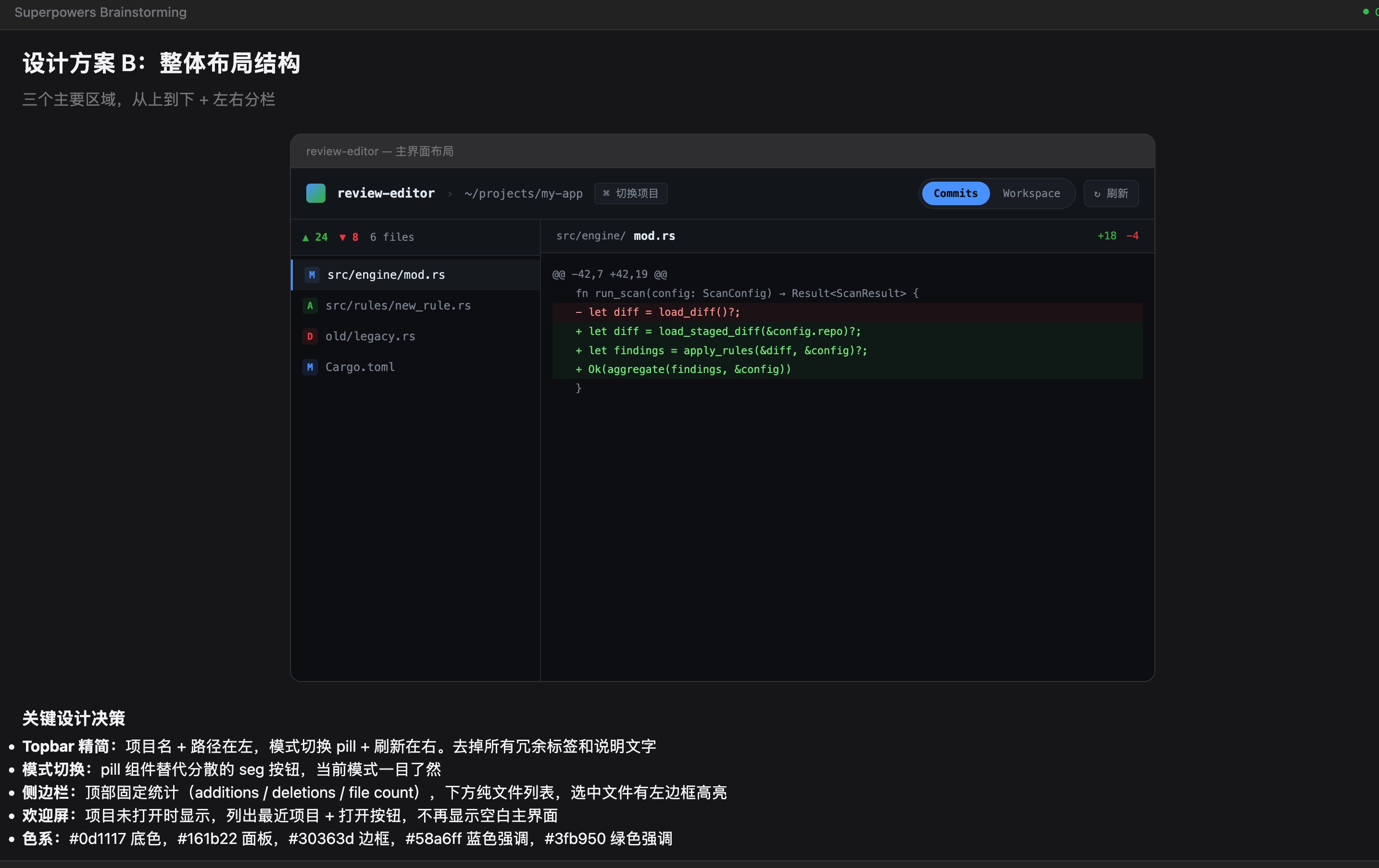Click the review-editor gradient logo icon

(x=315, y=194)
